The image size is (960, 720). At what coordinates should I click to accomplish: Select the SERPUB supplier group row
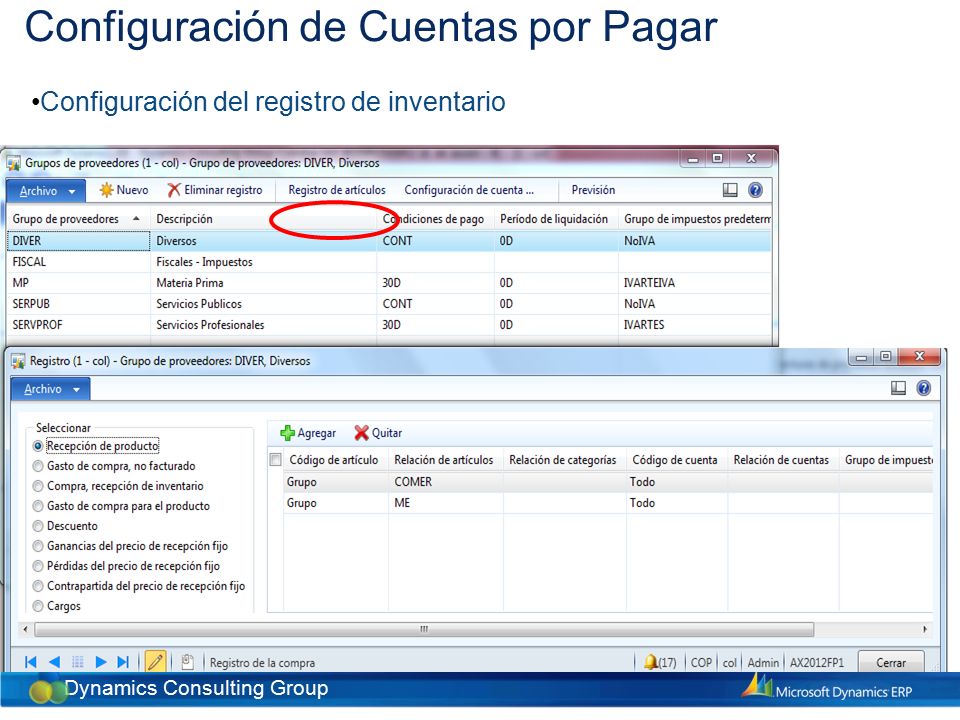point(389,304)
